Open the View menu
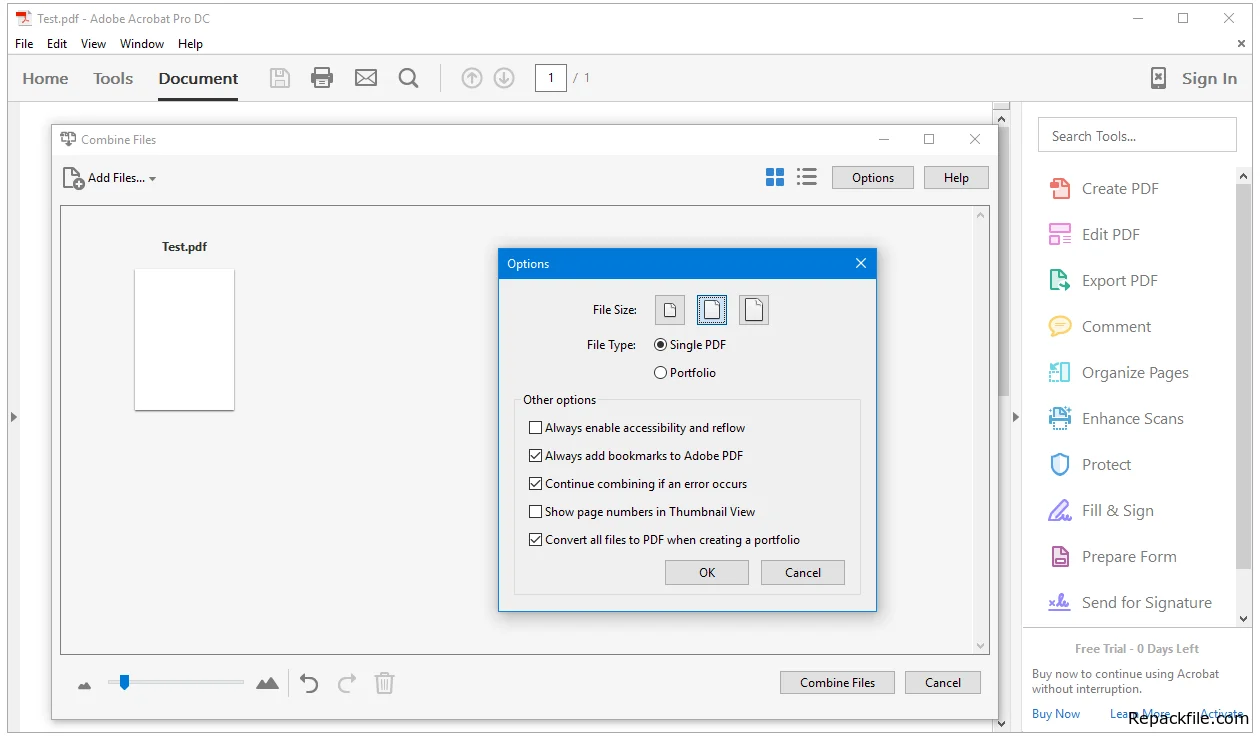The width and height of the screenshot is (1260, 737). 93,44
